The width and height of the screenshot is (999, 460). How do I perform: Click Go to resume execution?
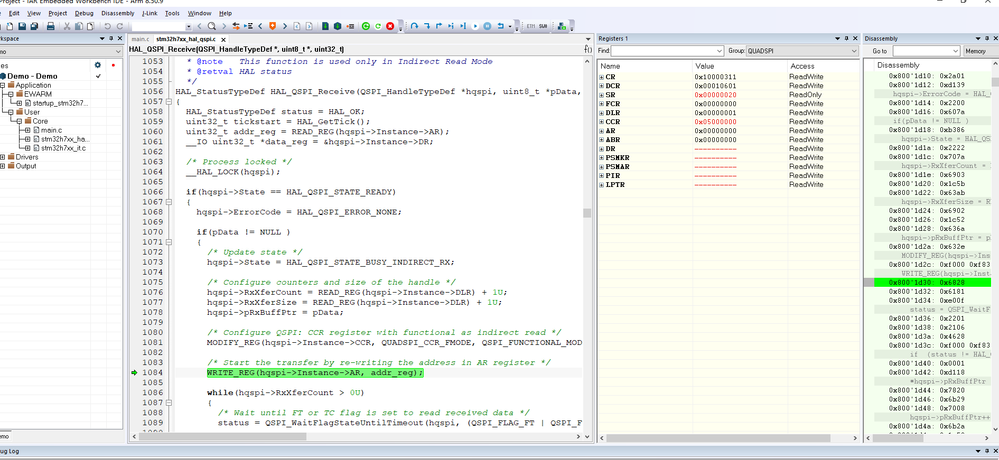475,26
